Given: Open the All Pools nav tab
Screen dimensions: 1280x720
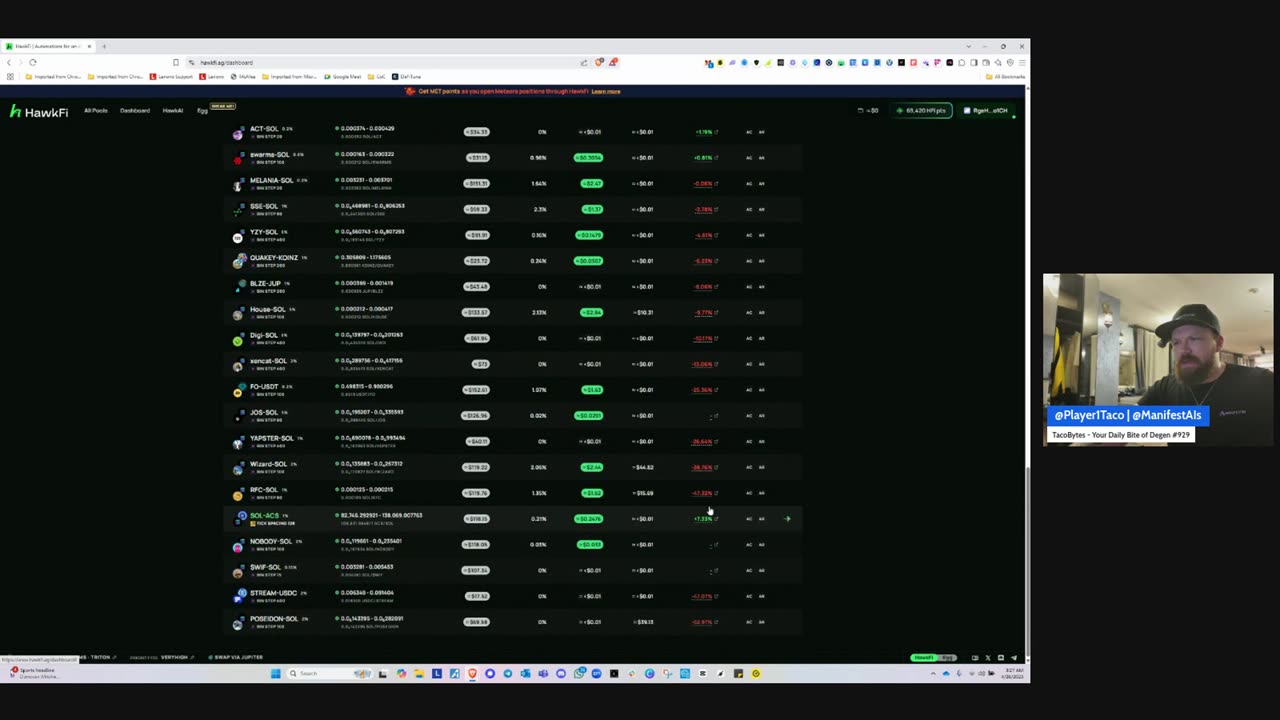Looking at the screenshot, I should [96, 110].
